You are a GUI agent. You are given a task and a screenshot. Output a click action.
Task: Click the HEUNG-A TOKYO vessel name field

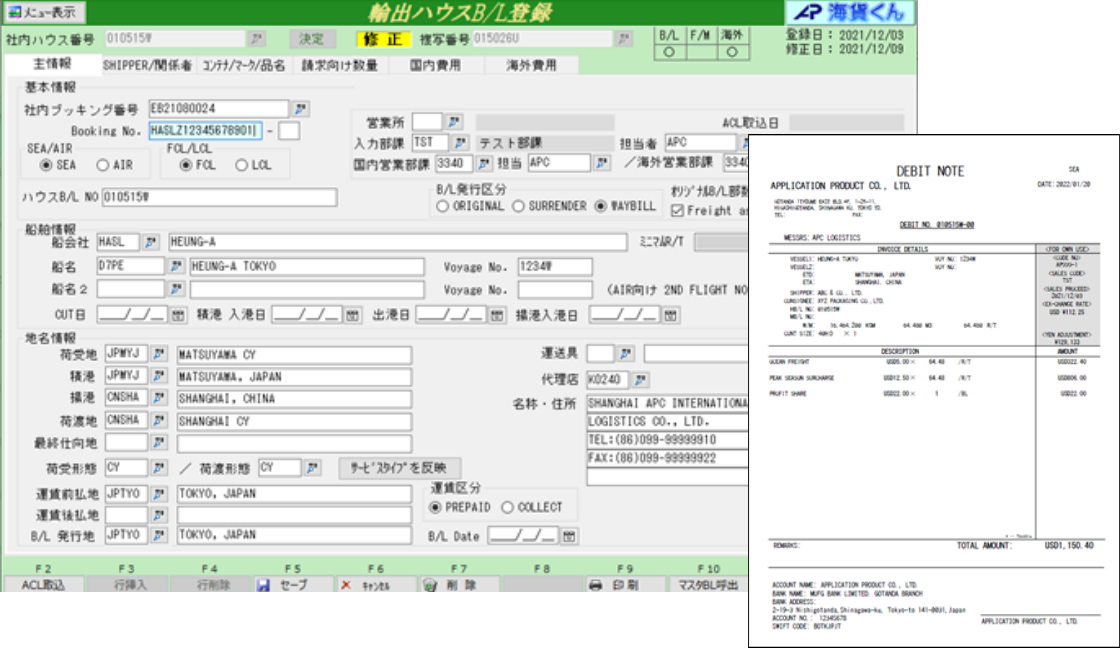(306, 266)
